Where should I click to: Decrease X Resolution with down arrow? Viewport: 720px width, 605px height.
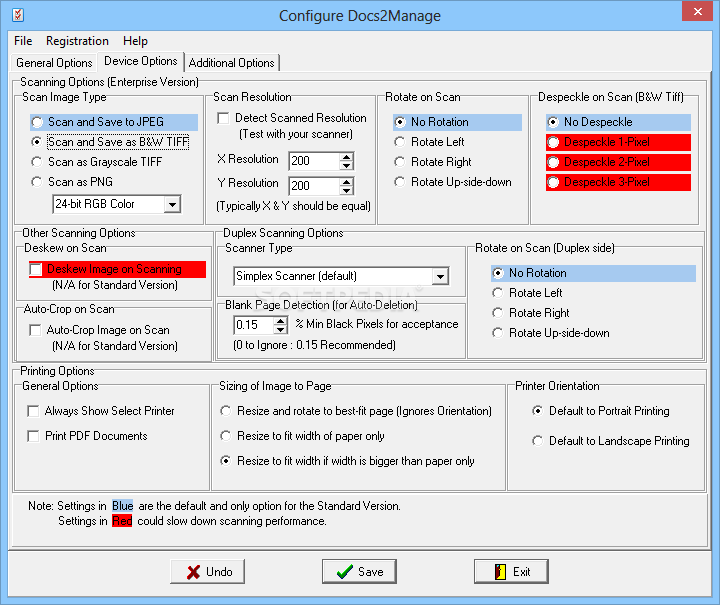[347, 166]
